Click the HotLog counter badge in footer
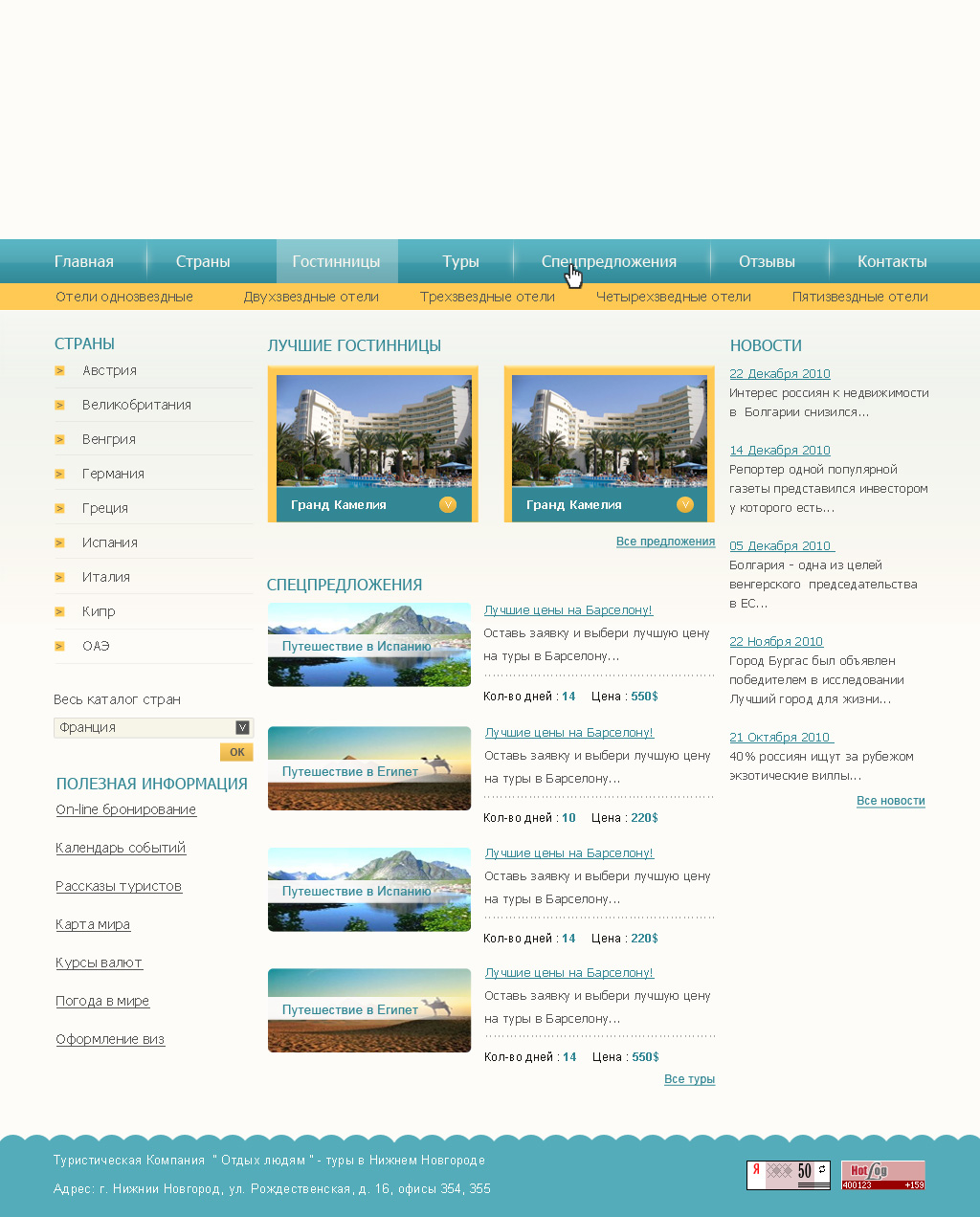This screenshot has height=1217, width=980. pos(882,1175)
